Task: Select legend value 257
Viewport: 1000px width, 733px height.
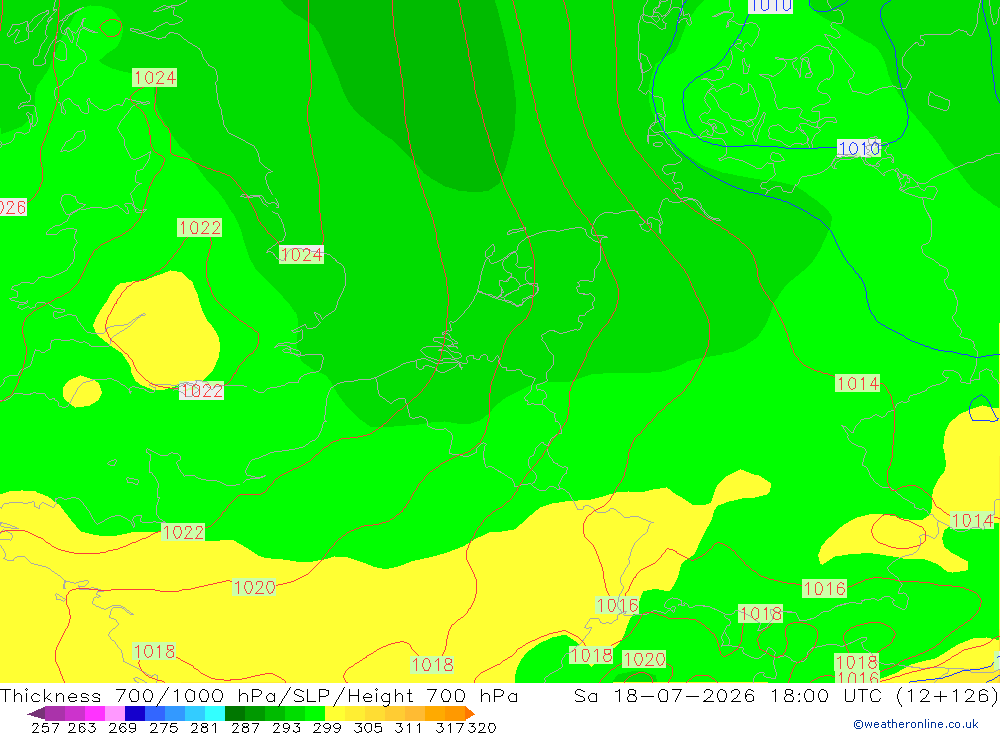Action: (x=45, y=727)
